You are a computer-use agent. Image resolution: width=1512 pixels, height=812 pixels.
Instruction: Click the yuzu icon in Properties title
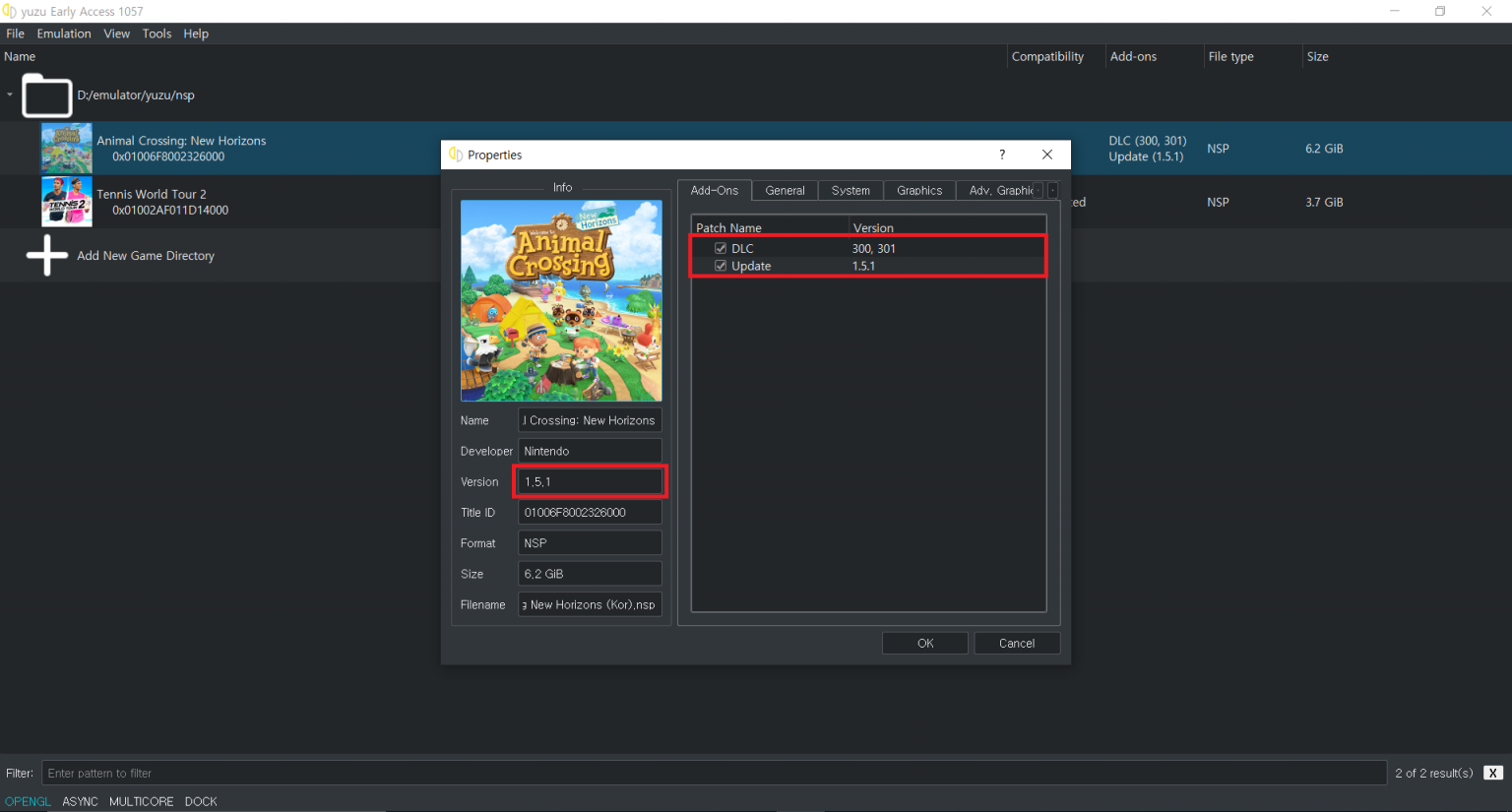click(455, 155)
